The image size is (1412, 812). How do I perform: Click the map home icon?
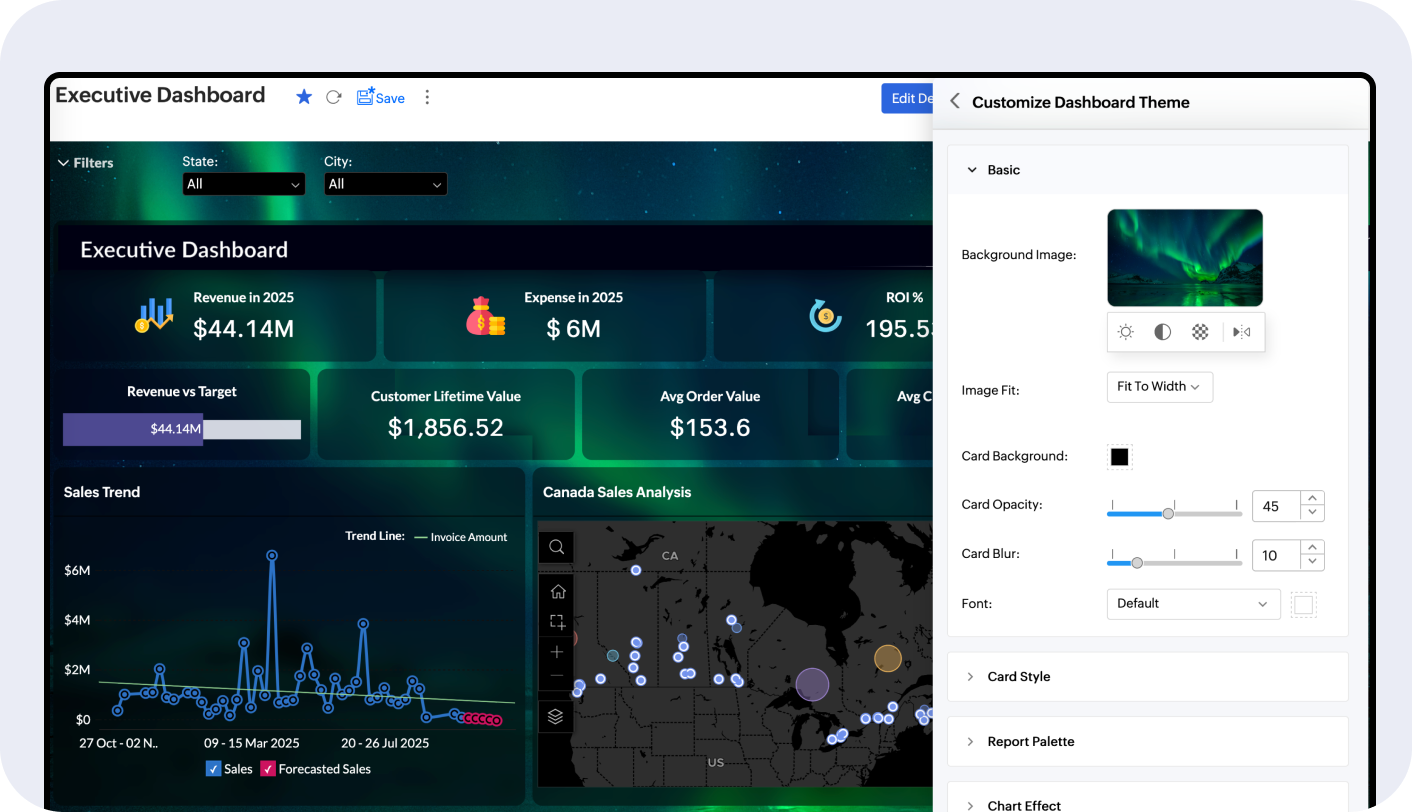pyautogui.click(x=557, y=591)
